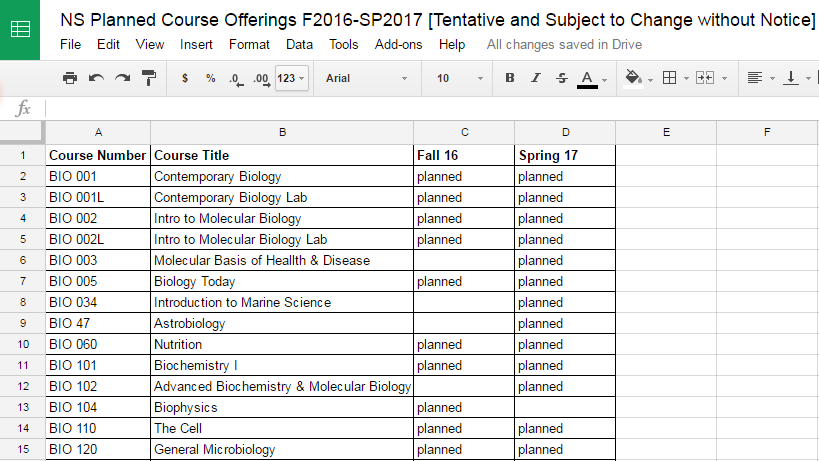Redo the last action
Image resolution: width=819 pixels, height=461 pixels.
(123, 78)
